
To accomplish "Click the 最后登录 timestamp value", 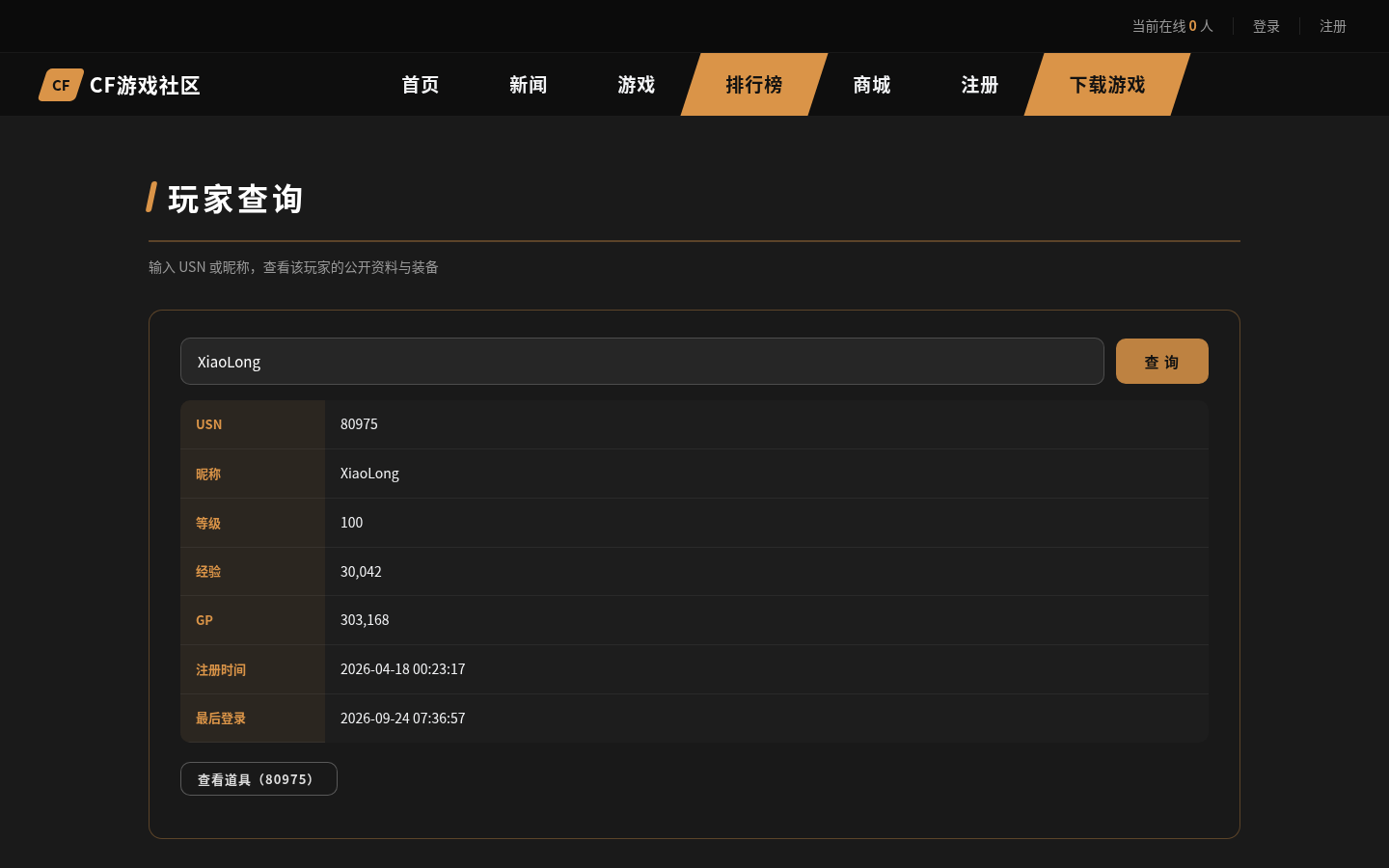I will click(402, 719).
